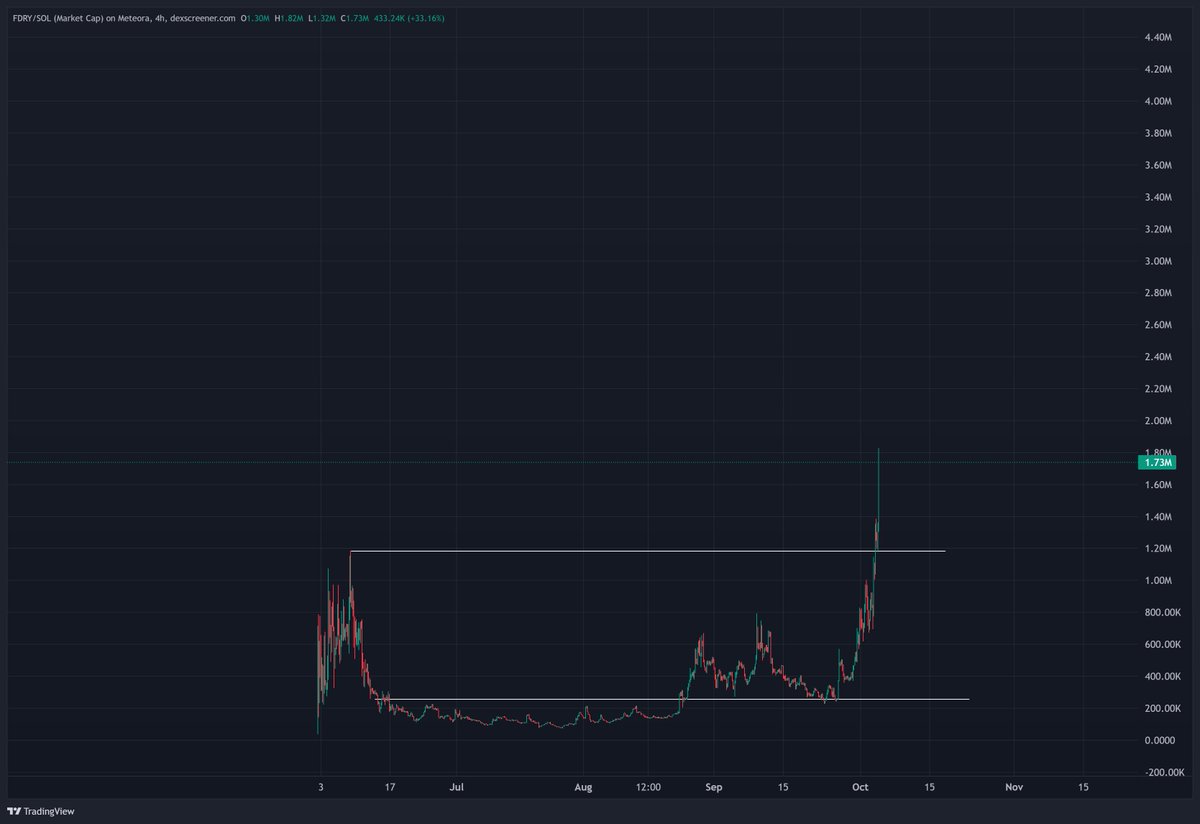
Task: Click the 3.80M price axis label
Action: click(1156, 133)
